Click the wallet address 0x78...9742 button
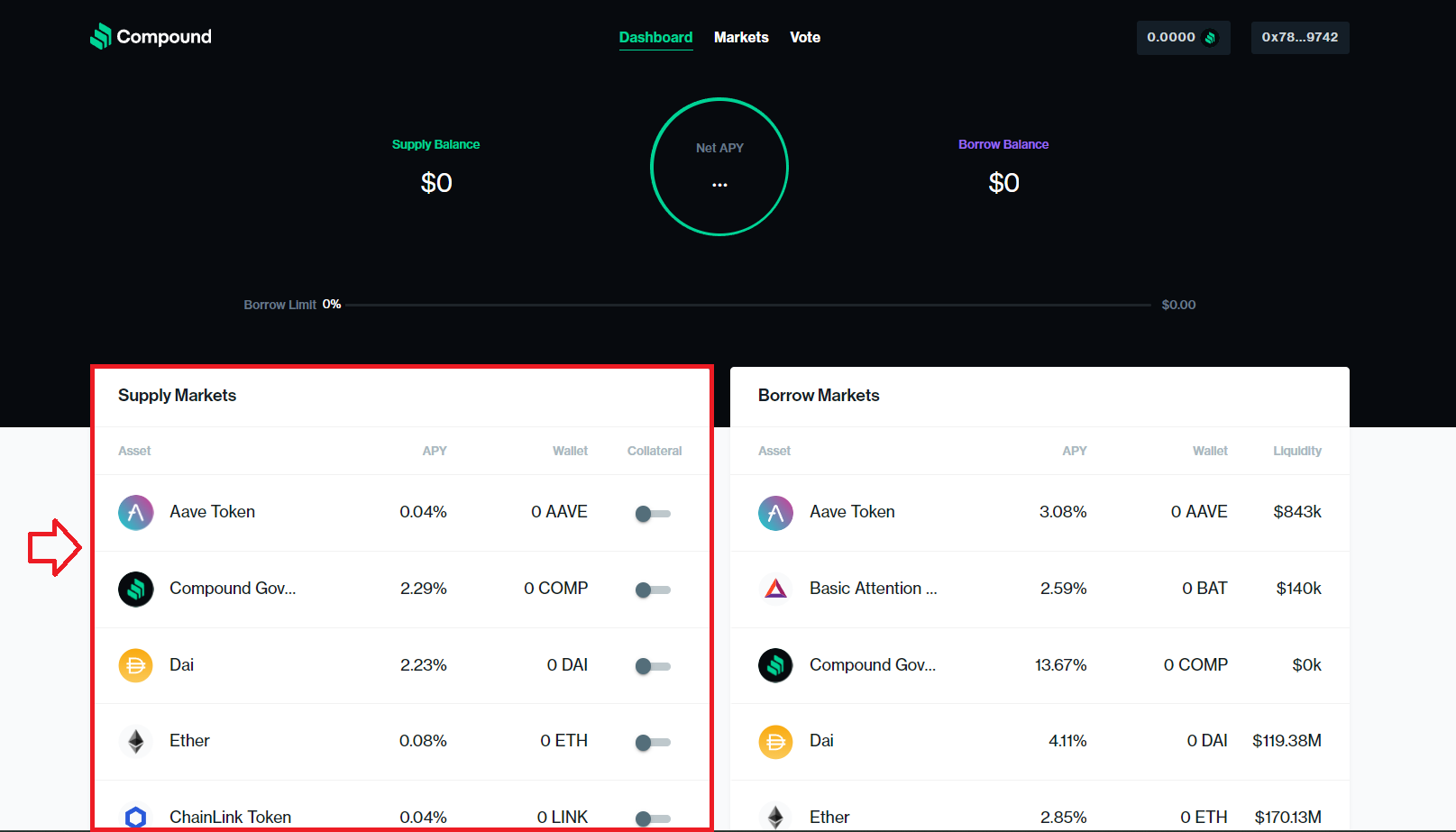The width and height of the screenshot is (1456, 832). [1300, 37]
